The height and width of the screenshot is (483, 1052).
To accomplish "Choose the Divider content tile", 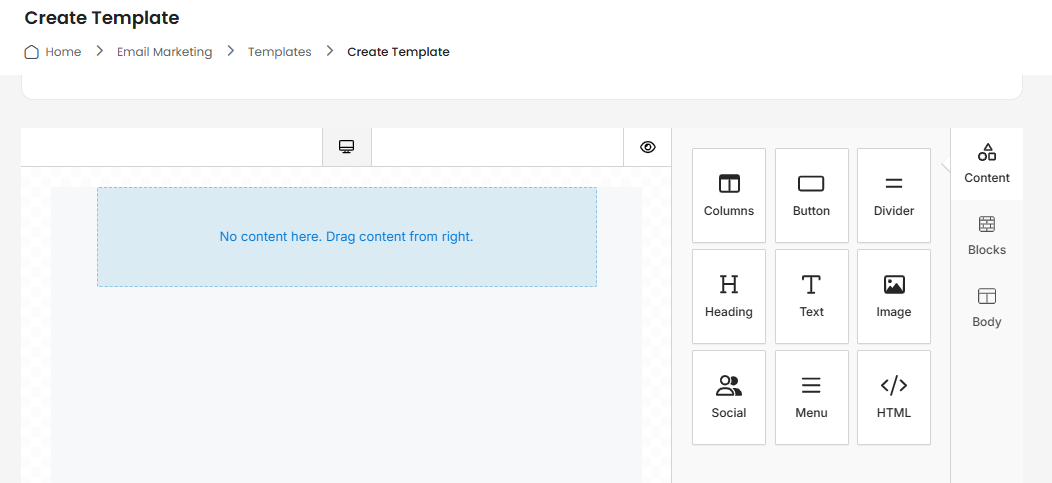I will pos(894,195).
